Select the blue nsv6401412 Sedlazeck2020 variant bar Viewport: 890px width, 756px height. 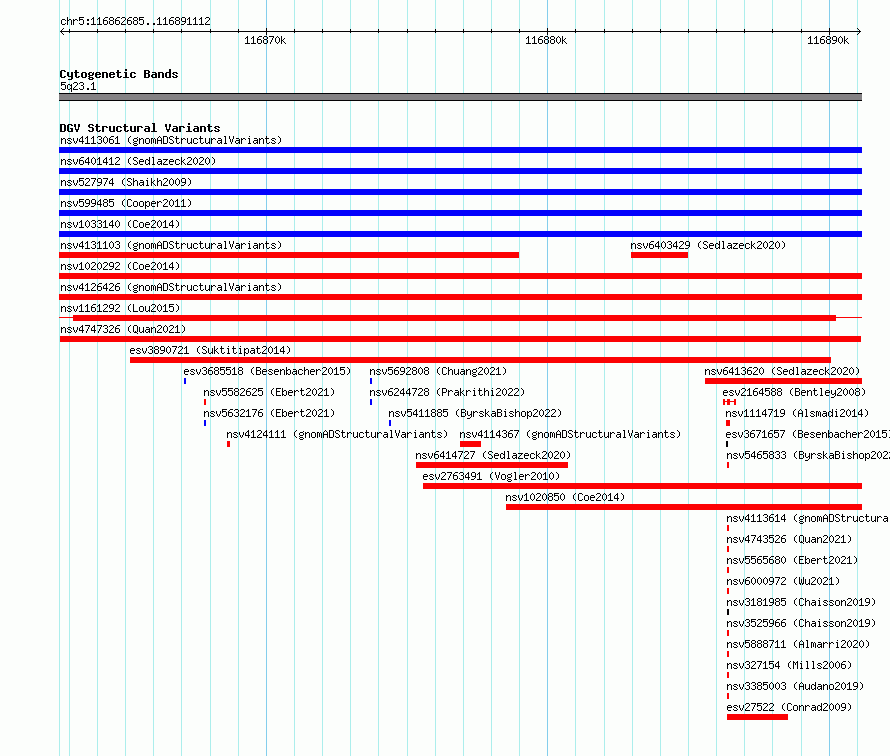[x=460, y=171]
